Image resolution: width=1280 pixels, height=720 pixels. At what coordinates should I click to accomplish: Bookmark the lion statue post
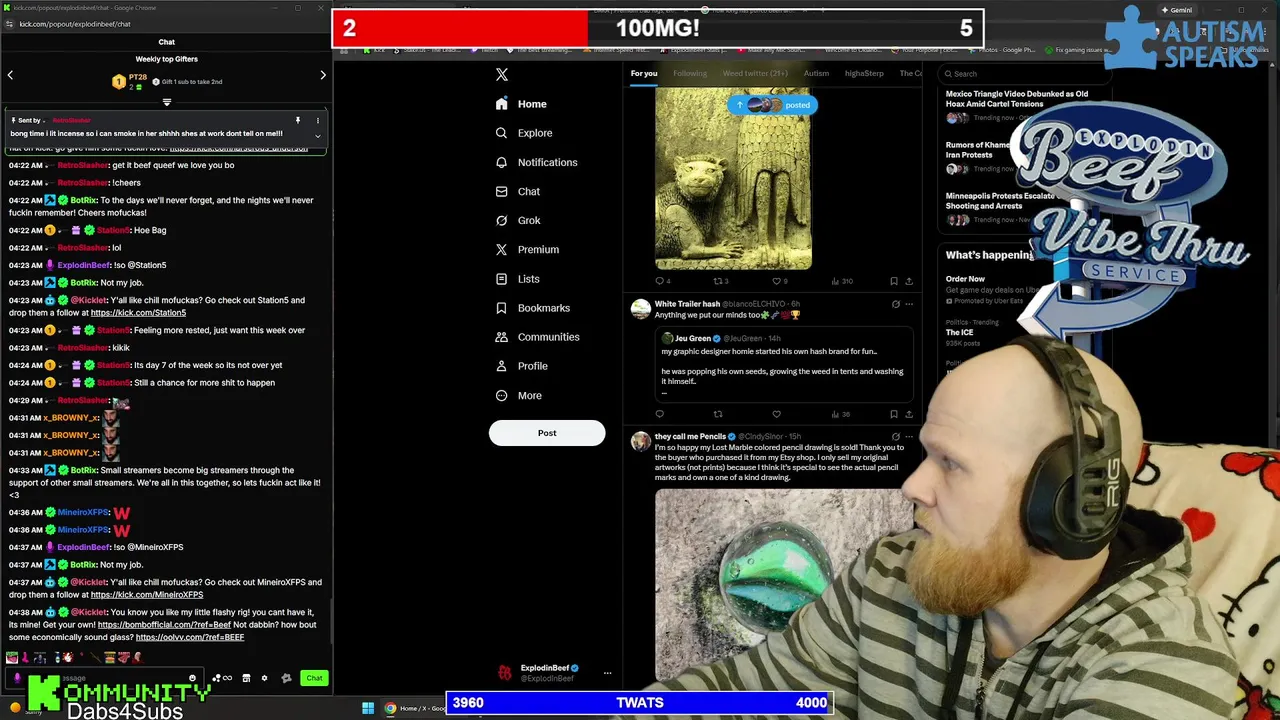(x=893, y=281)
